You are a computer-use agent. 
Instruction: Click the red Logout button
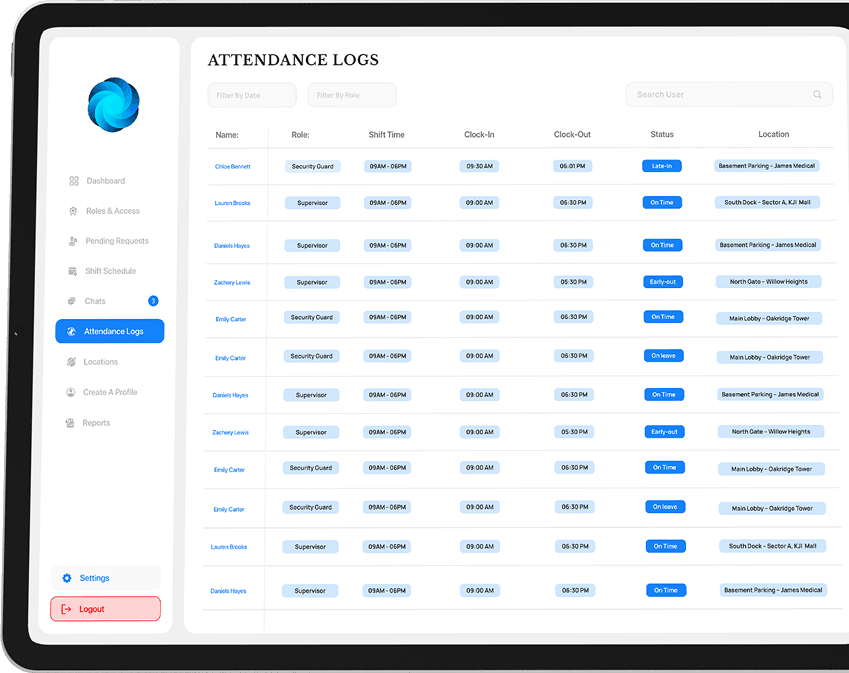(x=106, y=609)
